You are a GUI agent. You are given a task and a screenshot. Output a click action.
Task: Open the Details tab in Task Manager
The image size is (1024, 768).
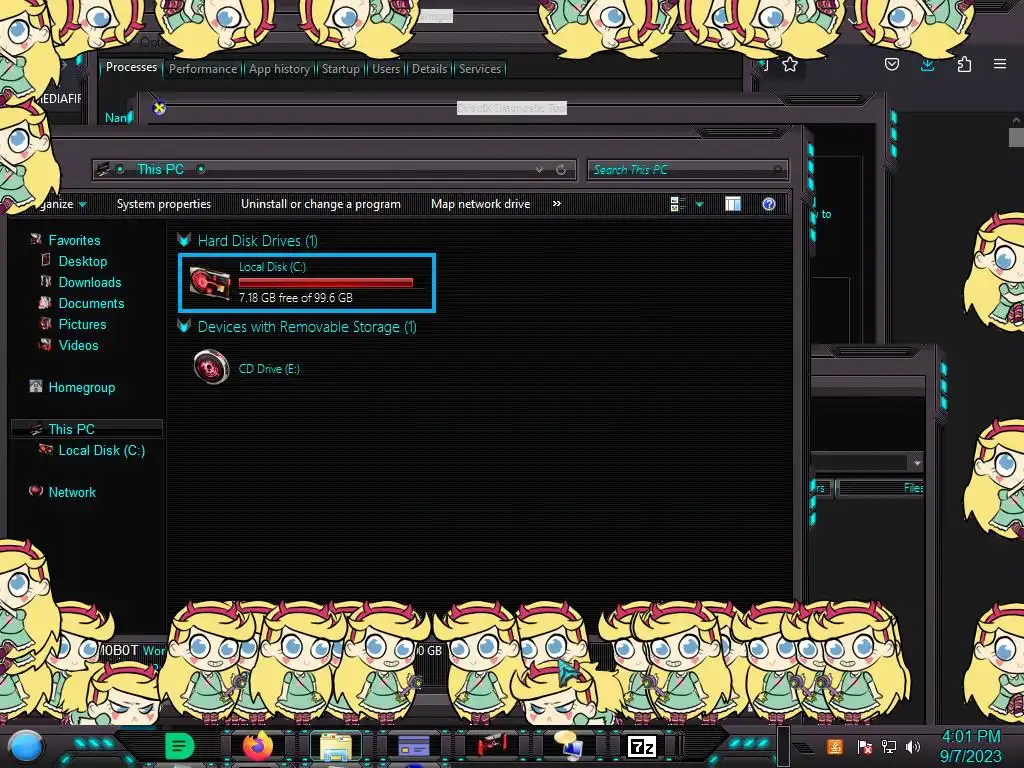(429, 69)
